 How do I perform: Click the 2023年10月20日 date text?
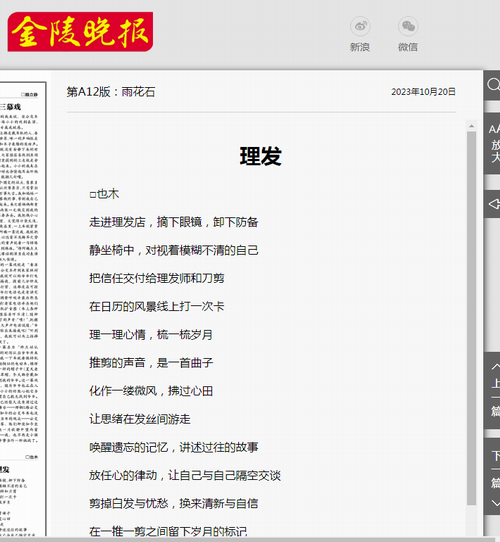tap(423, 92)
